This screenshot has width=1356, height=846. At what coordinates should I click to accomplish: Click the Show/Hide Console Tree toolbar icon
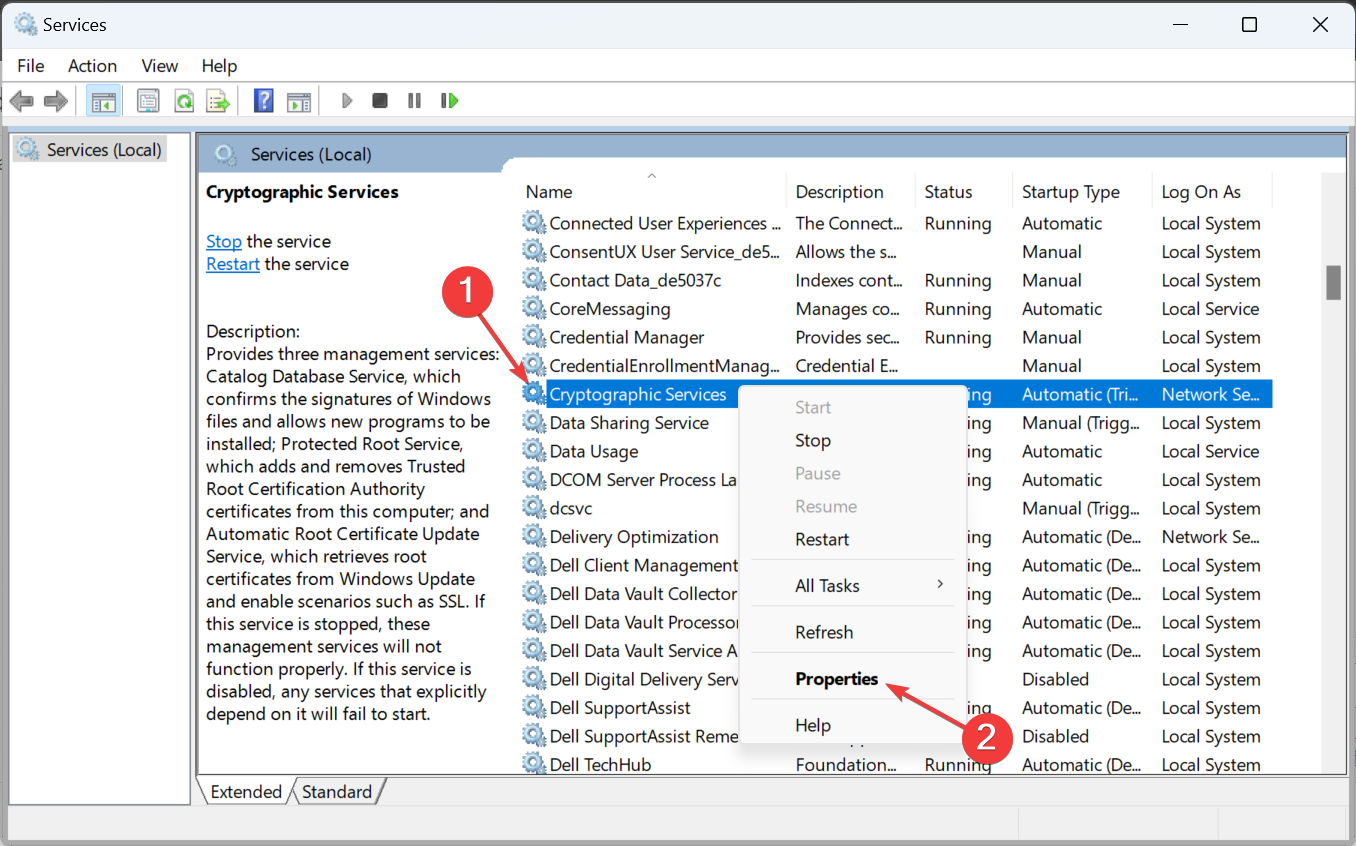point(103,101)
